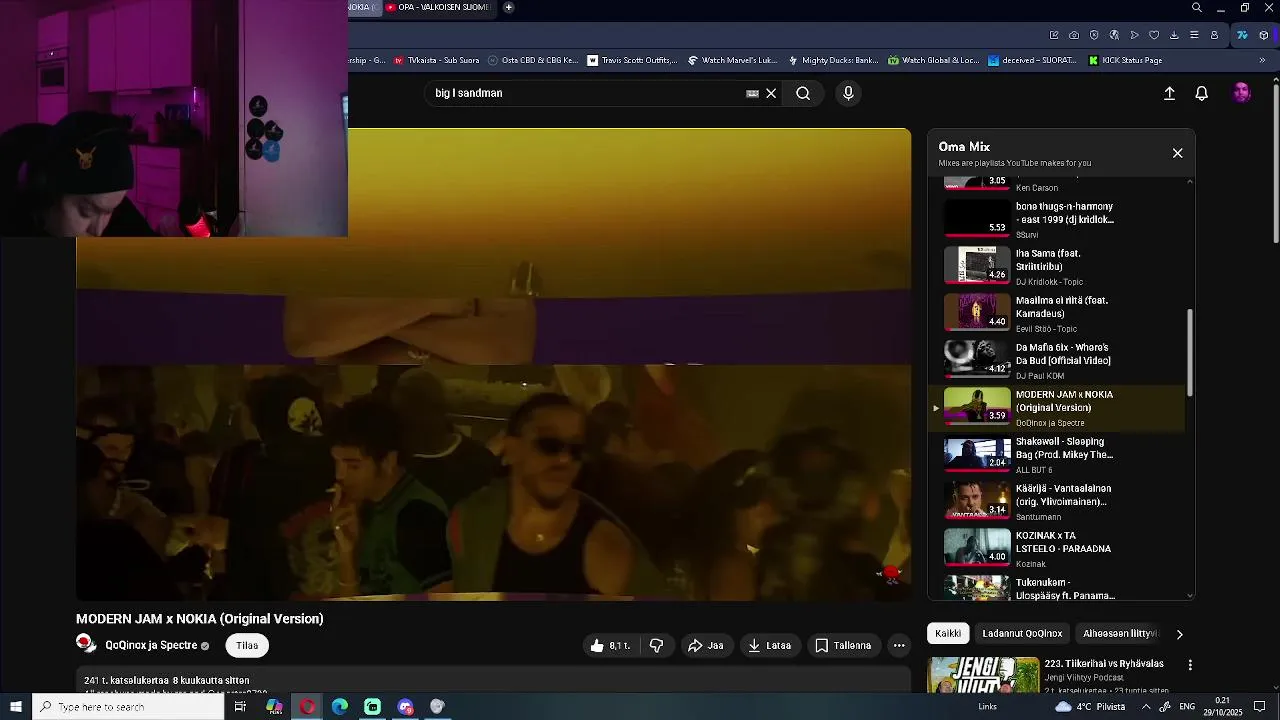This screenshot has width=1280, height=720.
Task: Open YouTube notifications bell
Action: tap(1202, 93)
